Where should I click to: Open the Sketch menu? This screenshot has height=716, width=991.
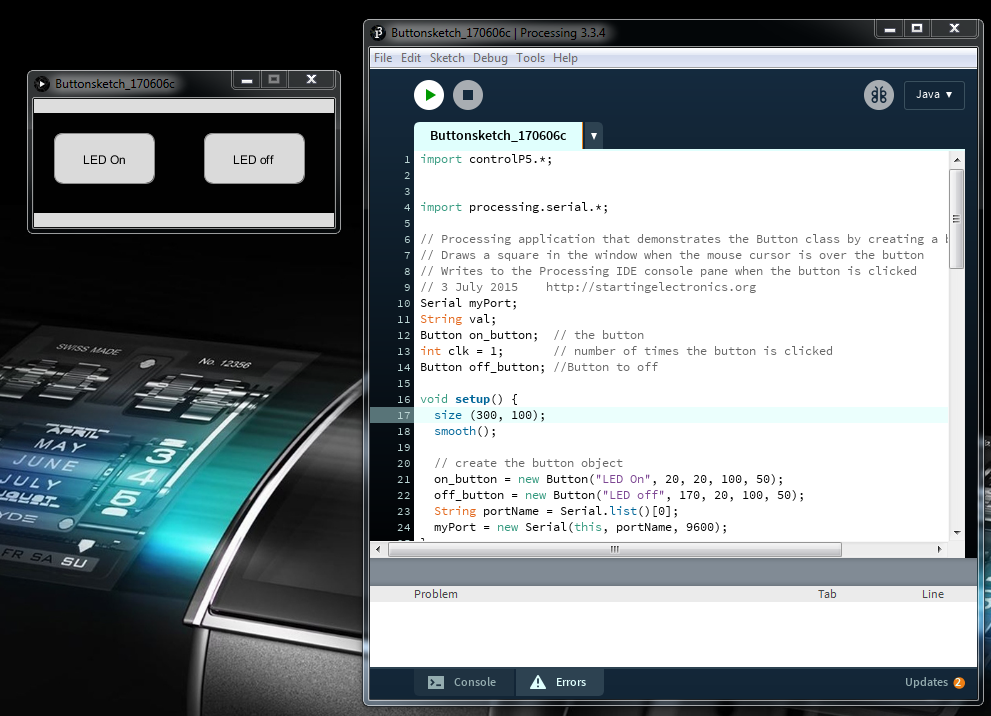click(447, 58)
